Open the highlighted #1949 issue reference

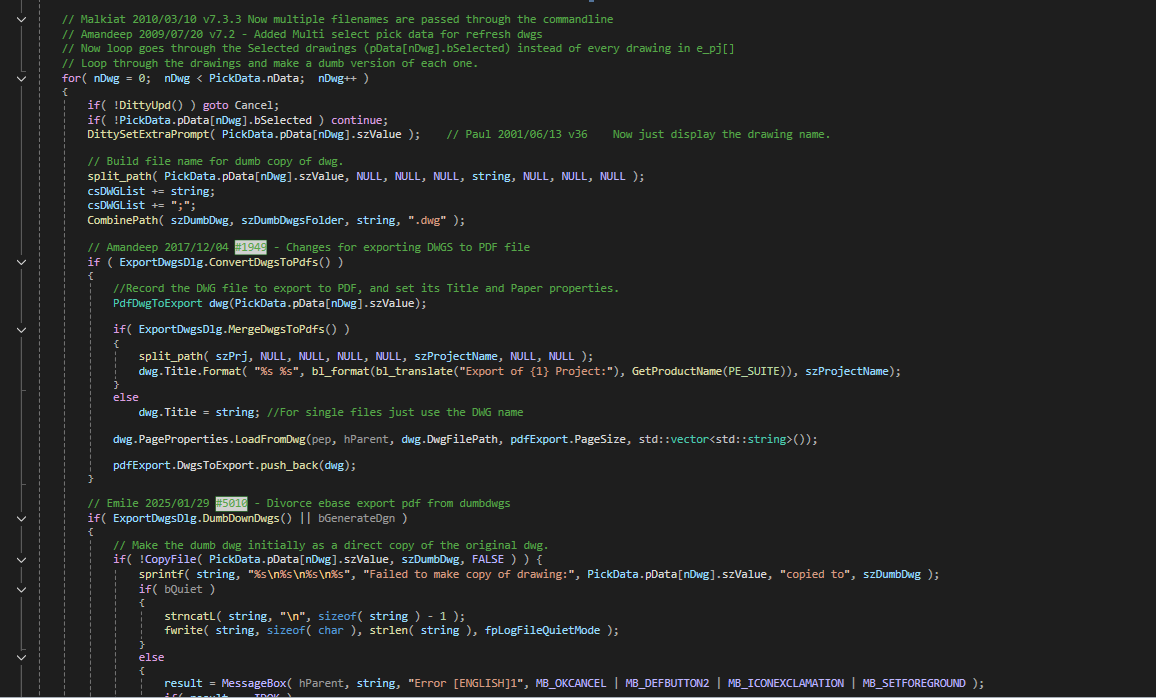[x=251, y=248]
